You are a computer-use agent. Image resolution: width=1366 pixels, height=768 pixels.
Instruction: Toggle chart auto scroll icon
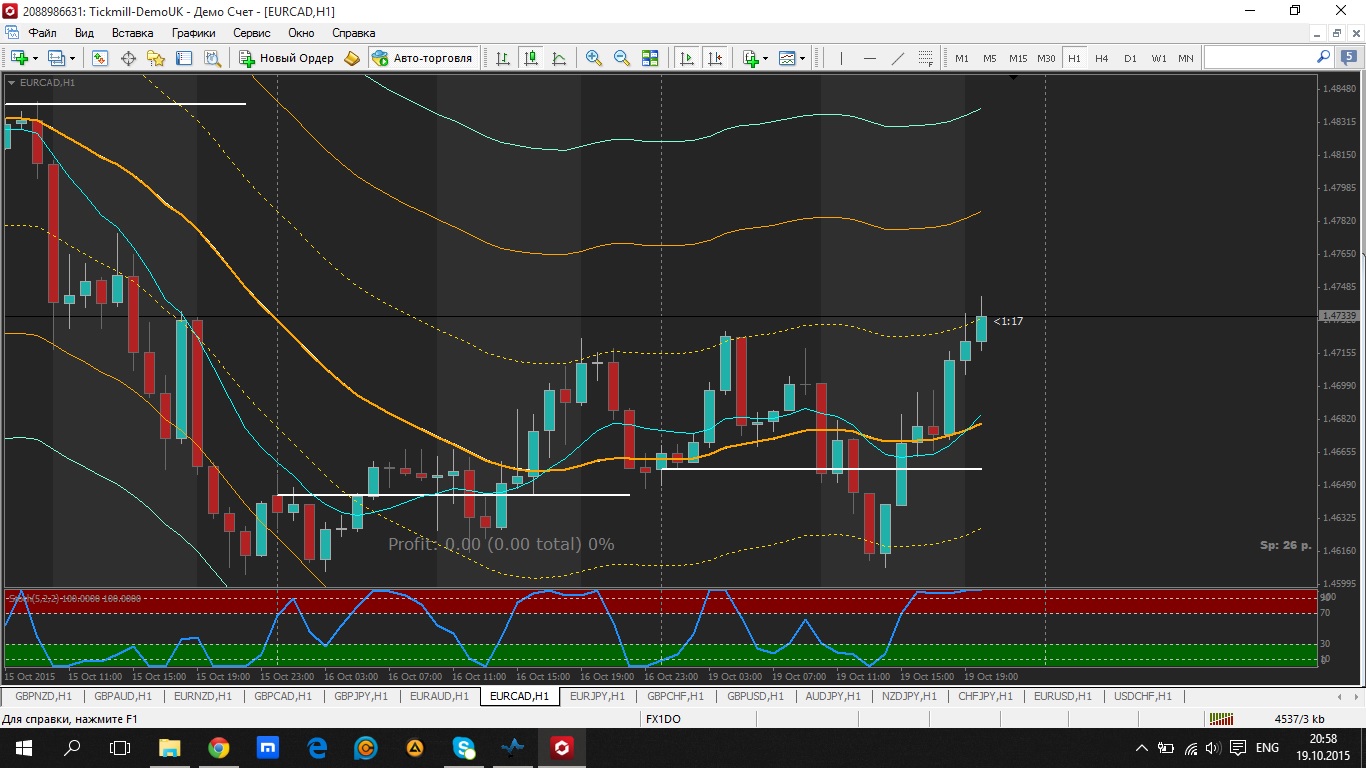(x=687, y=58)
